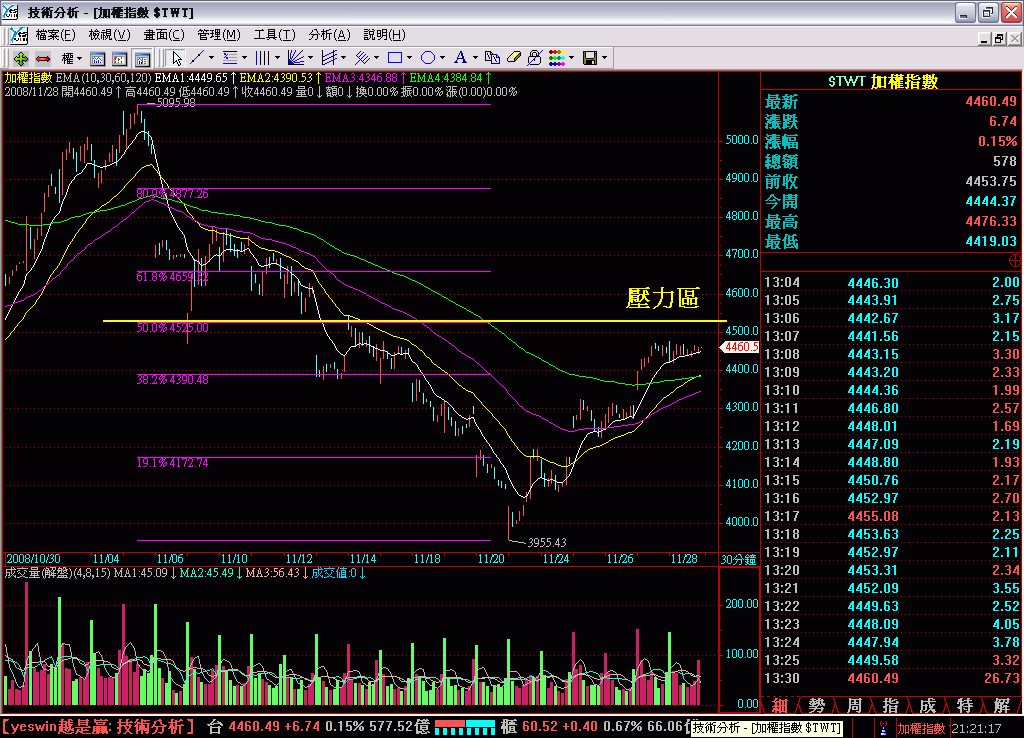Click the copy drawing objects icon
The height and width of the screenshot is (738, 1024).
(492, 58)
